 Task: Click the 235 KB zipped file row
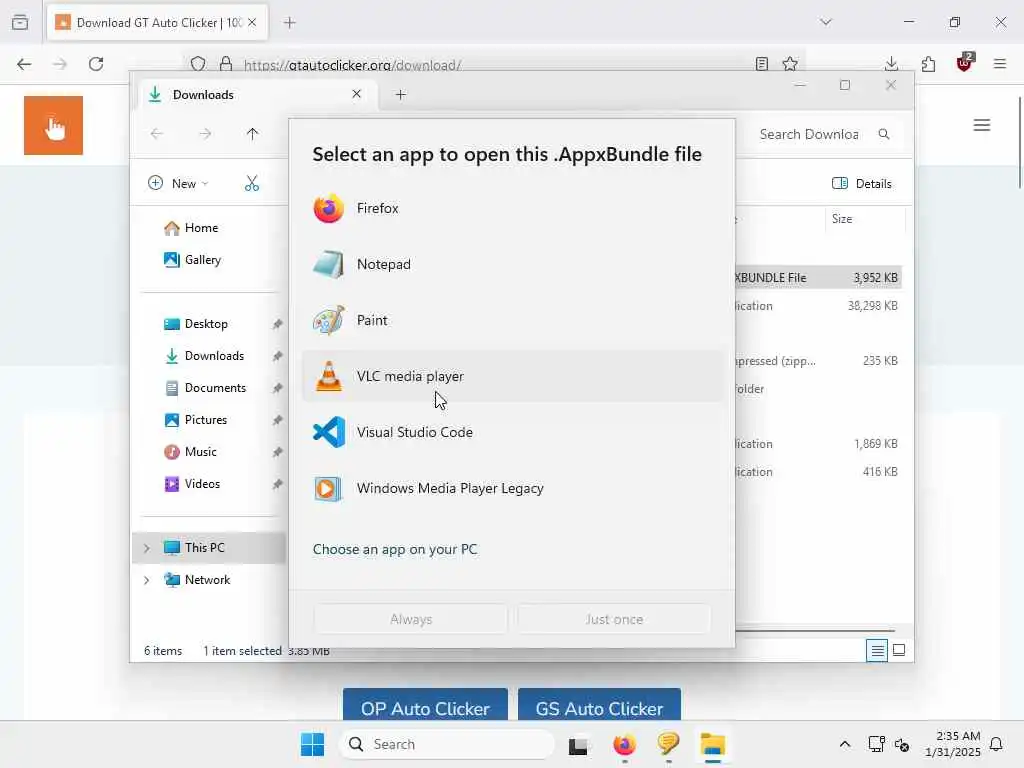tap(818, 360)
